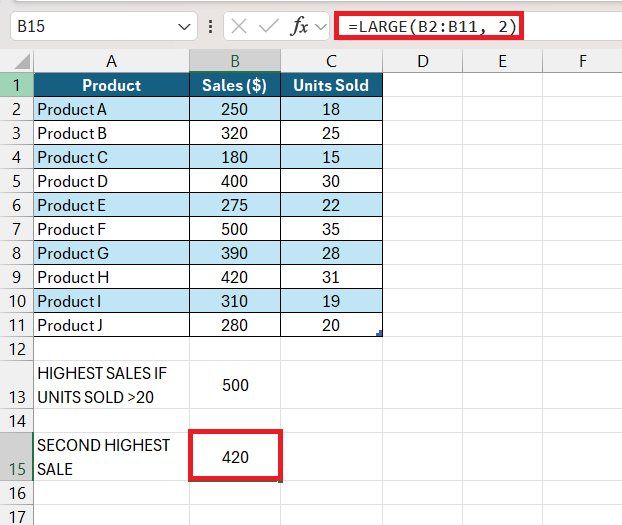
Task: Select column D header
Action: click(x=422, y=61)
